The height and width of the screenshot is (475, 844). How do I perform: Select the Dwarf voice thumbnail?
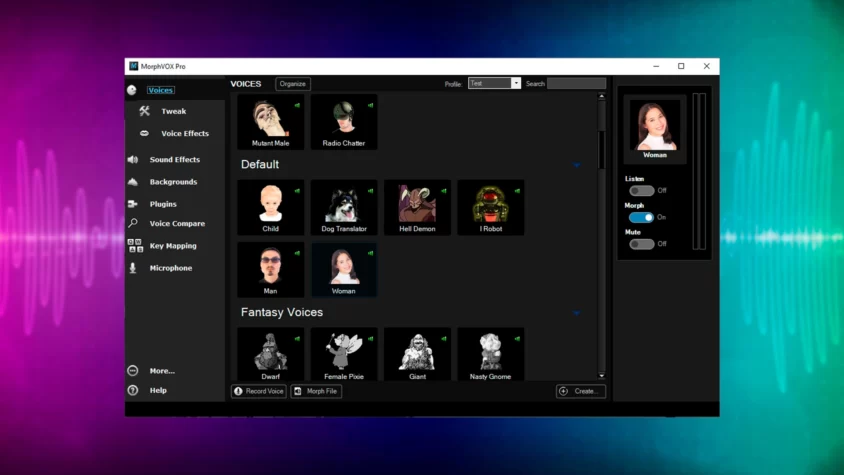point(271,354)
